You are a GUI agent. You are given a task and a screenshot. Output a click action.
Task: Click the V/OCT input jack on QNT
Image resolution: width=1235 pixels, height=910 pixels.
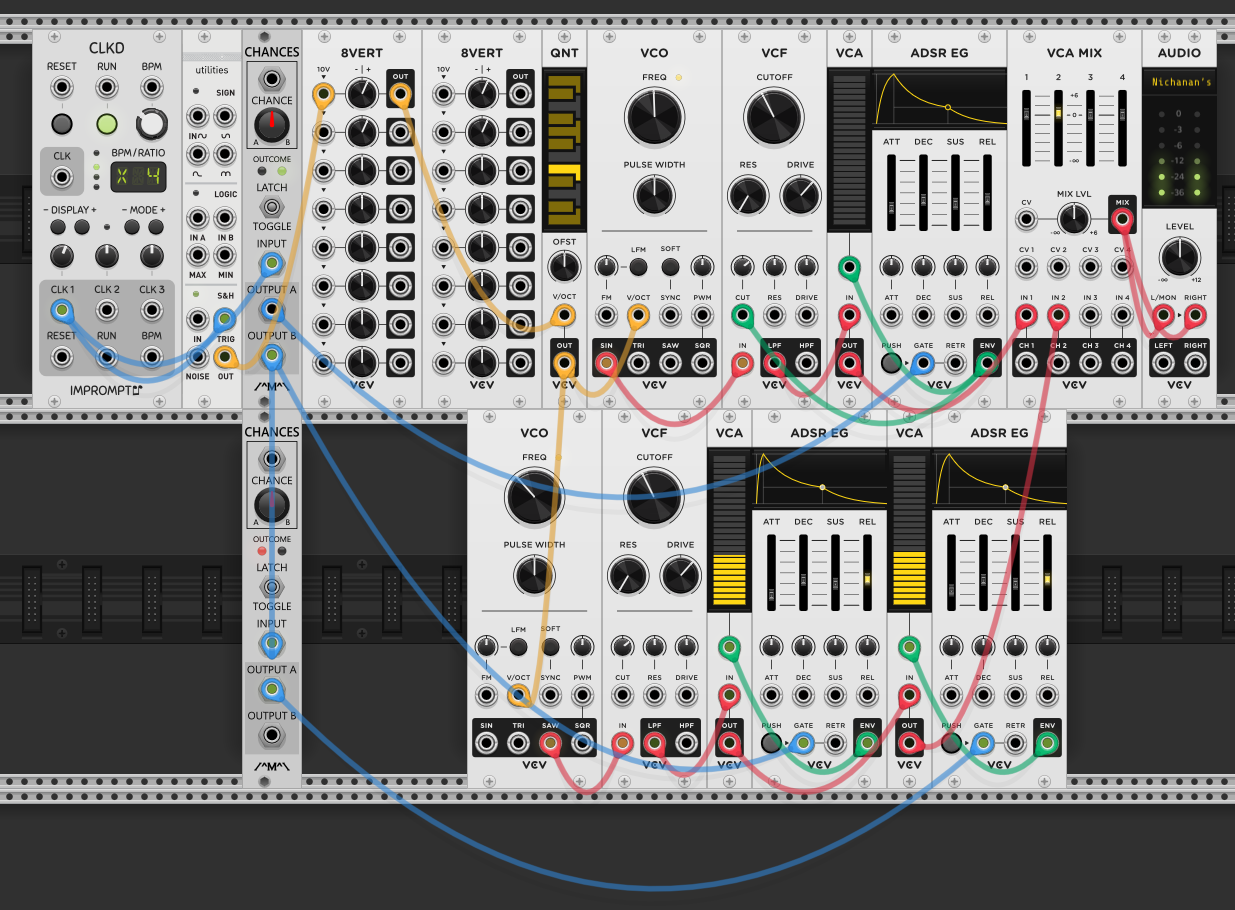click(564, 316)
